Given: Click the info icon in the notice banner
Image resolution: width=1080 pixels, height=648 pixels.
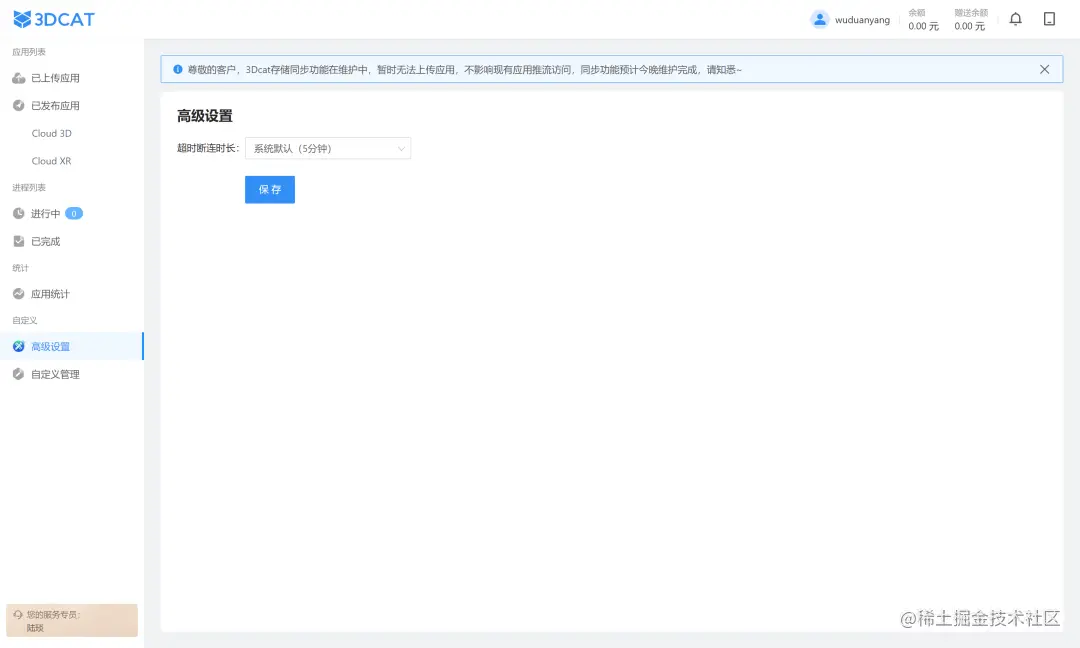Looking at the screenshot, I should (x=178, y=70).
